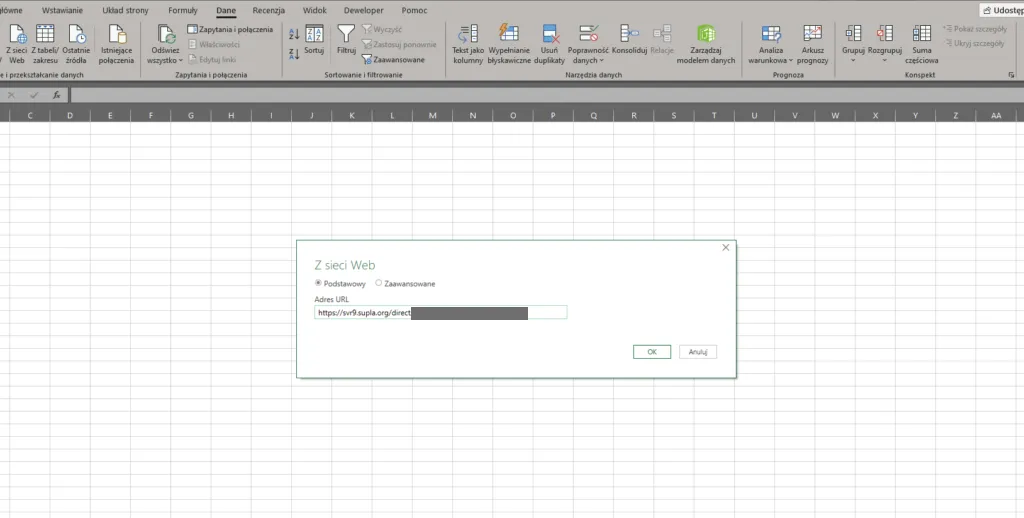Click the Relacje icon
Screen dimensions: 1024x518
pos(662,33)
